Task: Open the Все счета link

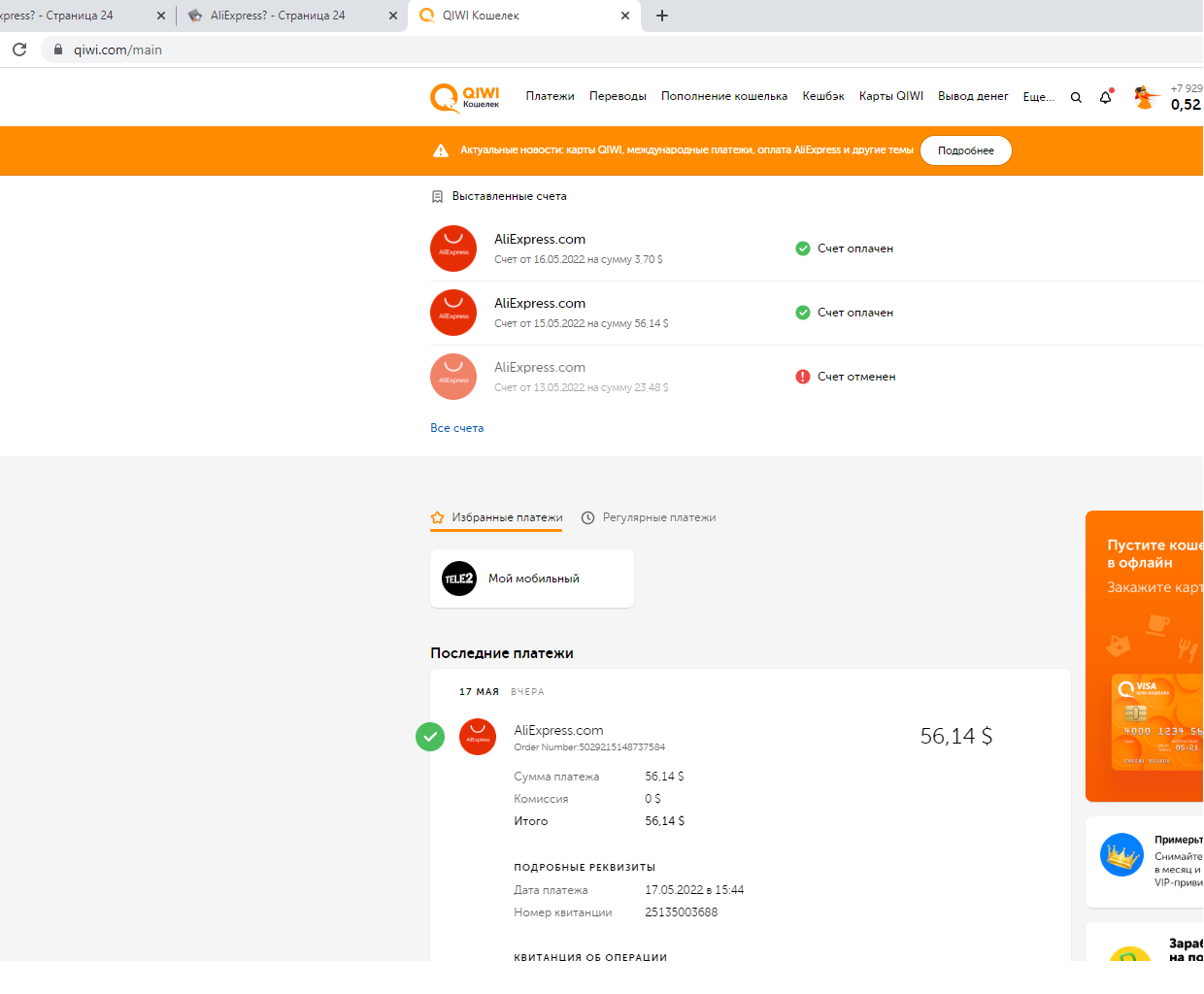Action: pyautogui.click(x=457, y=428)
